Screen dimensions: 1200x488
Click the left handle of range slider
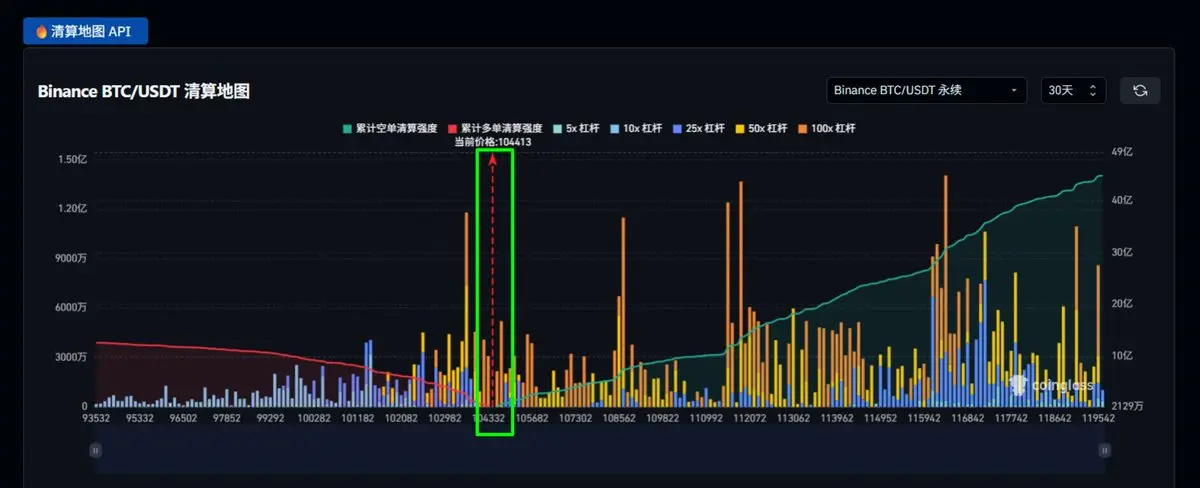click(96, 451)
